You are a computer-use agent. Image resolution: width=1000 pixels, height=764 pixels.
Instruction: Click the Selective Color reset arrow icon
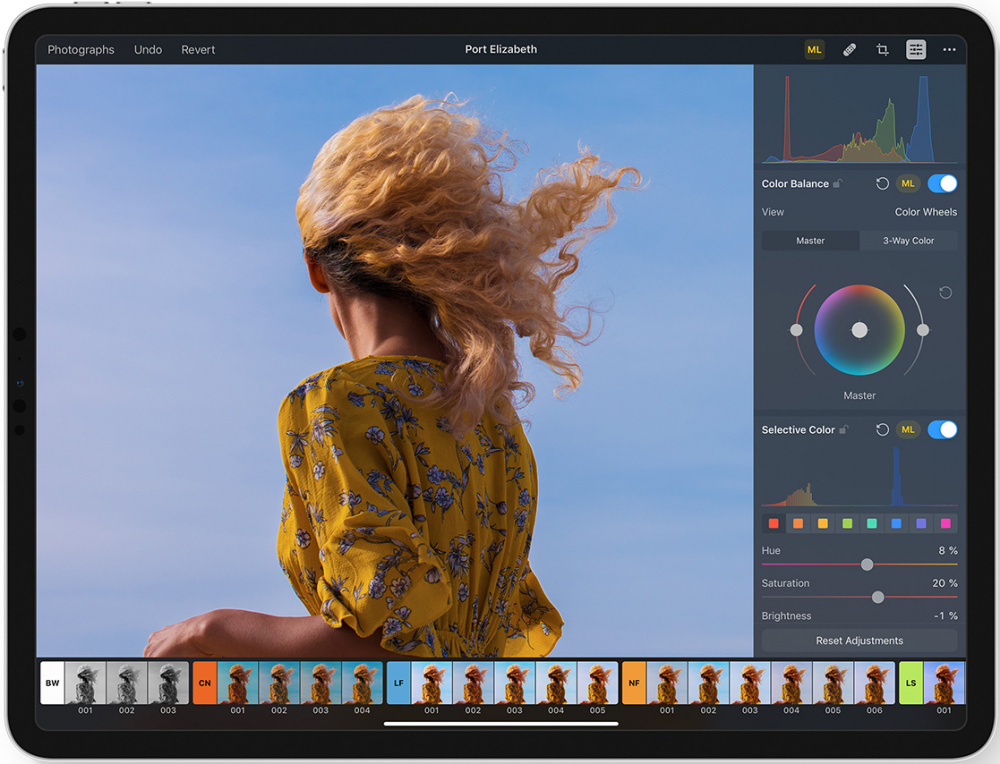click(882, 430)
